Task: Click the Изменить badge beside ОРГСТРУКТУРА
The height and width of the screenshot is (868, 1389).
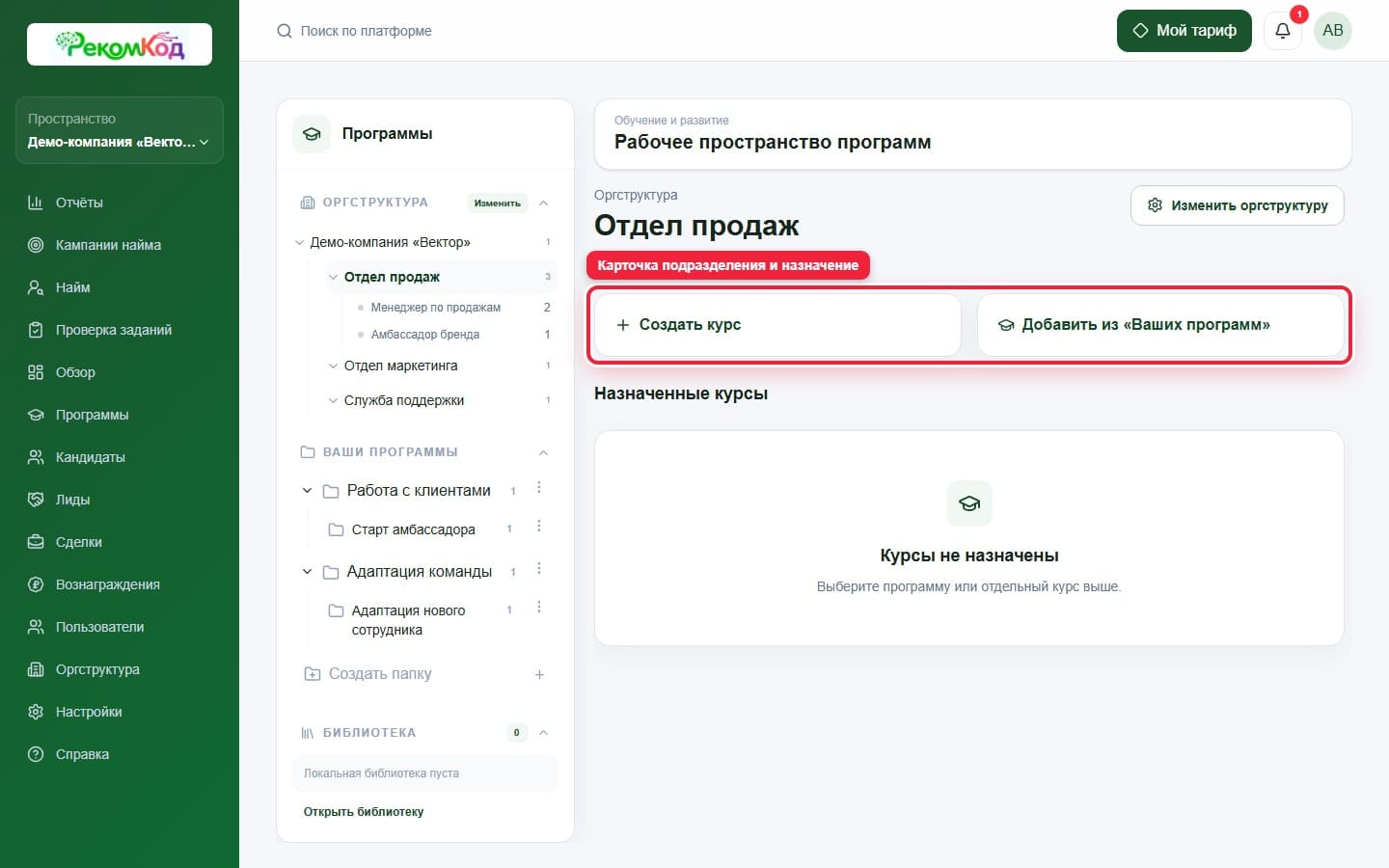Action: coord(498,203)
